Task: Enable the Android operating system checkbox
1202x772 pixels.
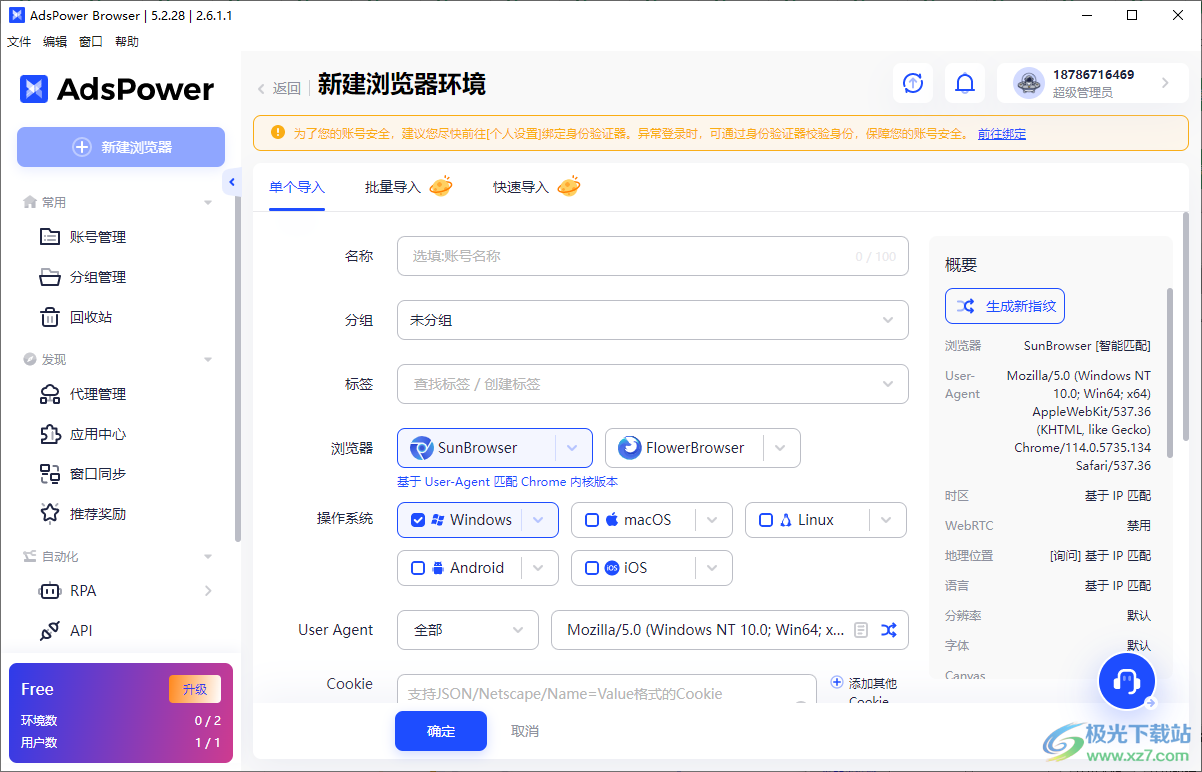Action: click(x=417, y=567)
